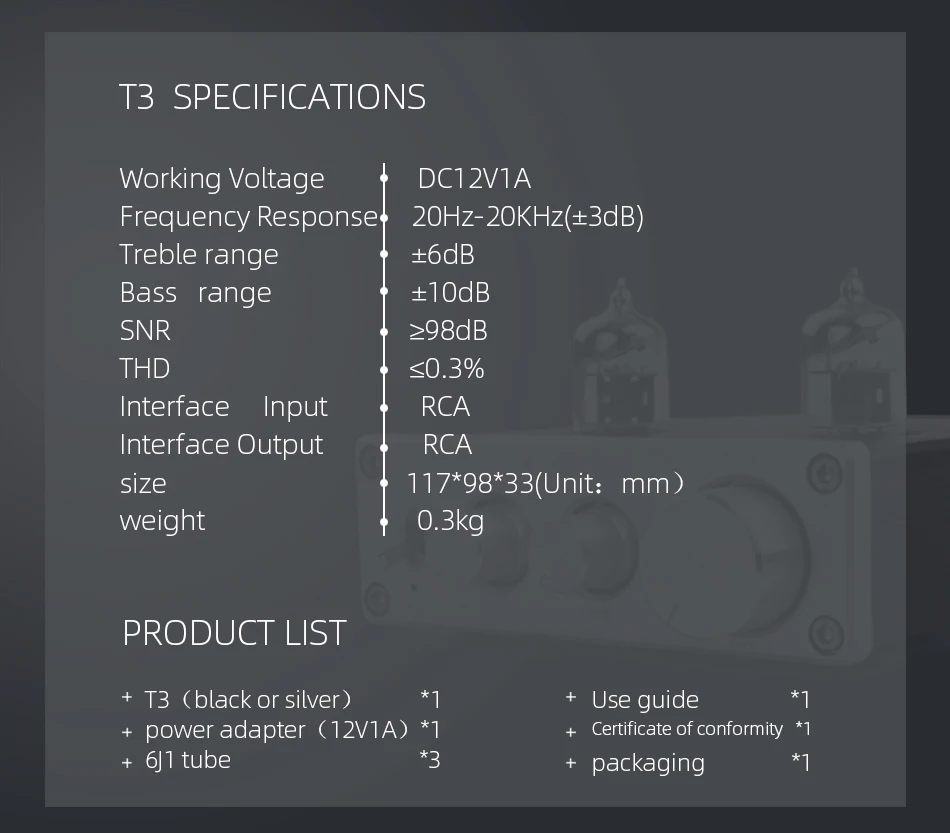Screen dimensions: 950x833
Task: Click the plus icon beside Use guide
Action: tap(570, 697)
